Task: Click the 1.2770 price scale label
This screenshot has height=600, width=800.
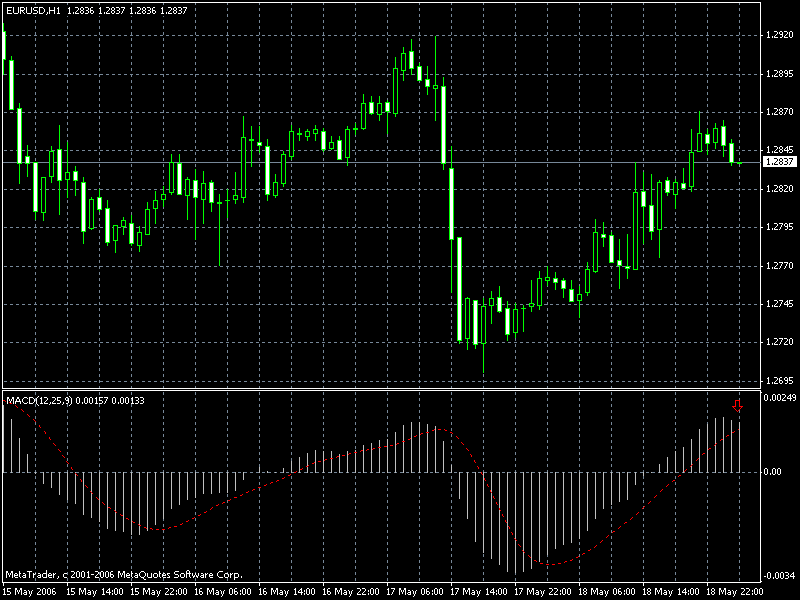Action: [x=780, y=266]
